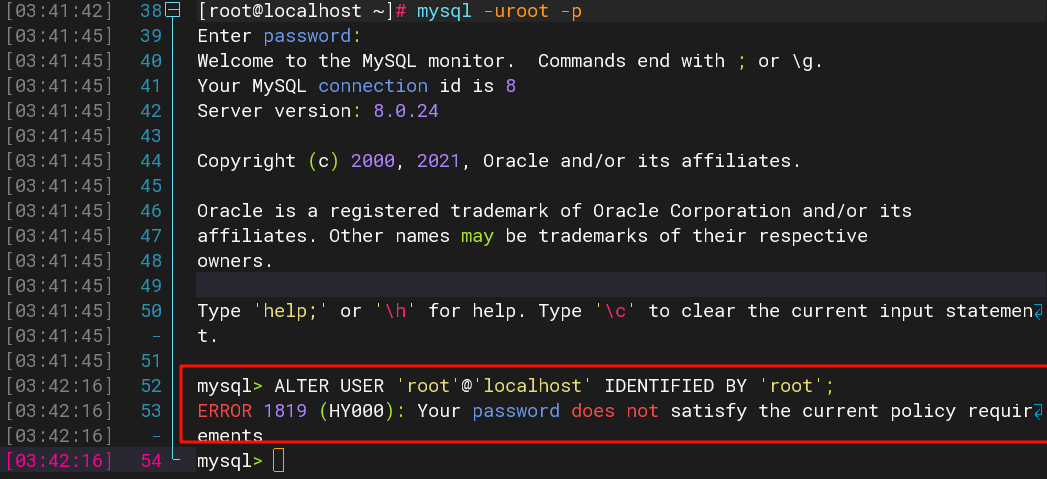Click line number 52
Image resolution: width=1047 pixels, height=479 pixels.
pos(152,386)
